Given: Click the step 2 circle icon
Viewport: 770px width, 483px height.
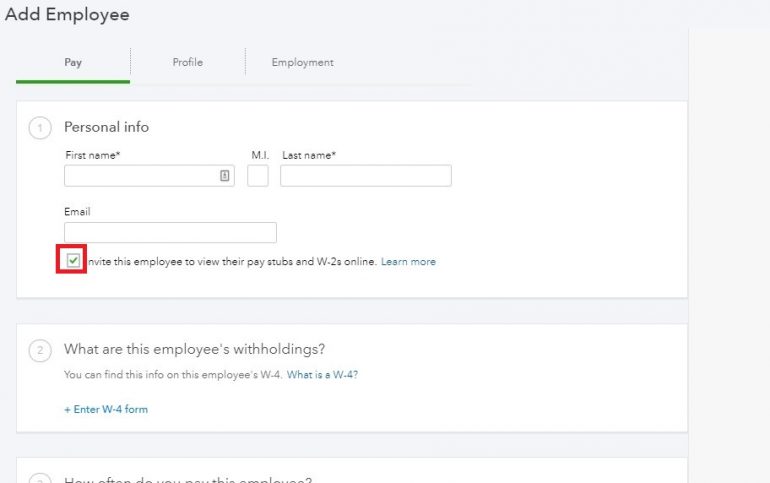Looking at the screenshot, I should pyautogui.click(x=41, y=350).
